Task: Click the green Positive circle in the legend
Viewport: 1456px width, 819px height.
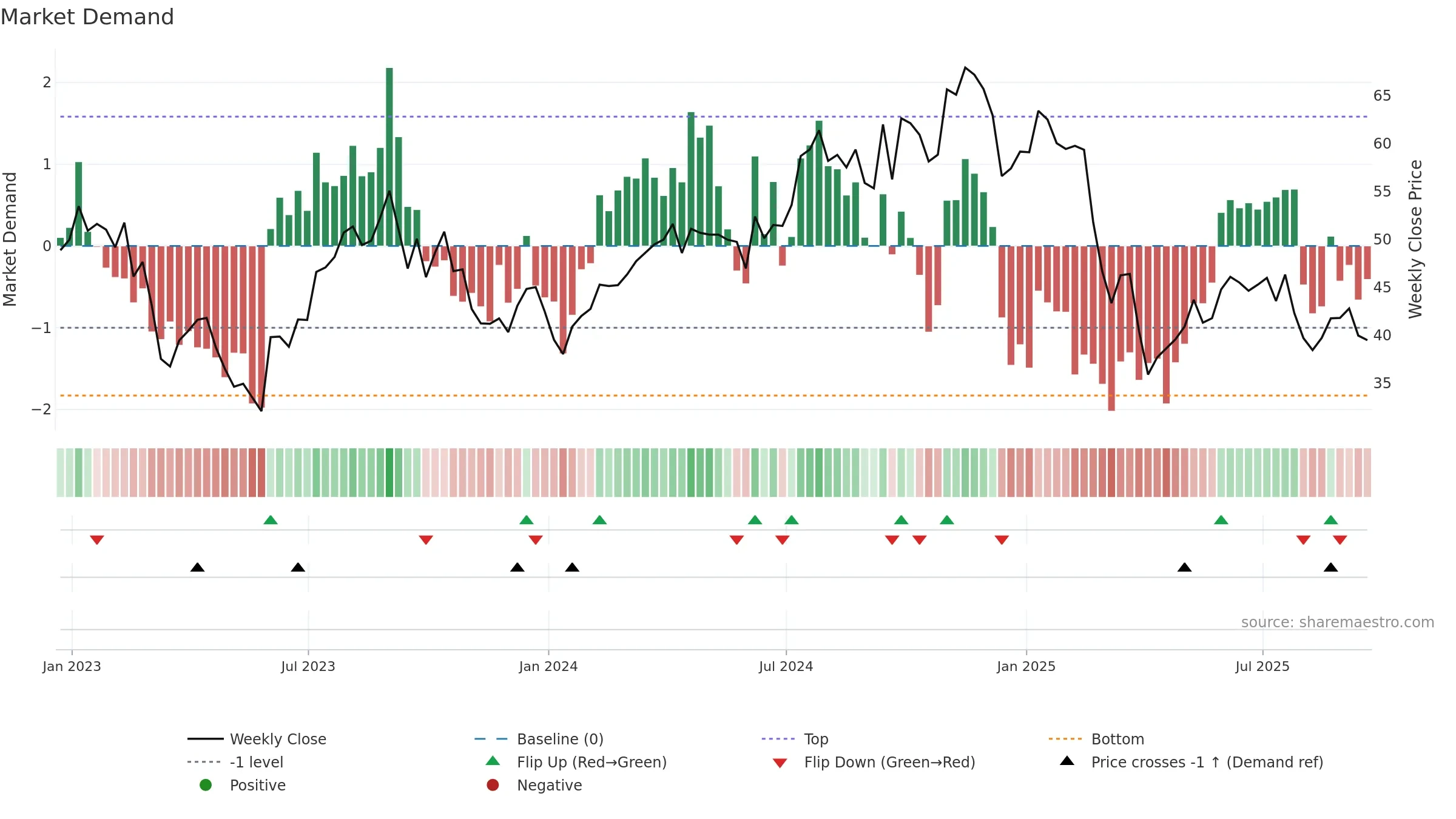Action: (206, 785)
